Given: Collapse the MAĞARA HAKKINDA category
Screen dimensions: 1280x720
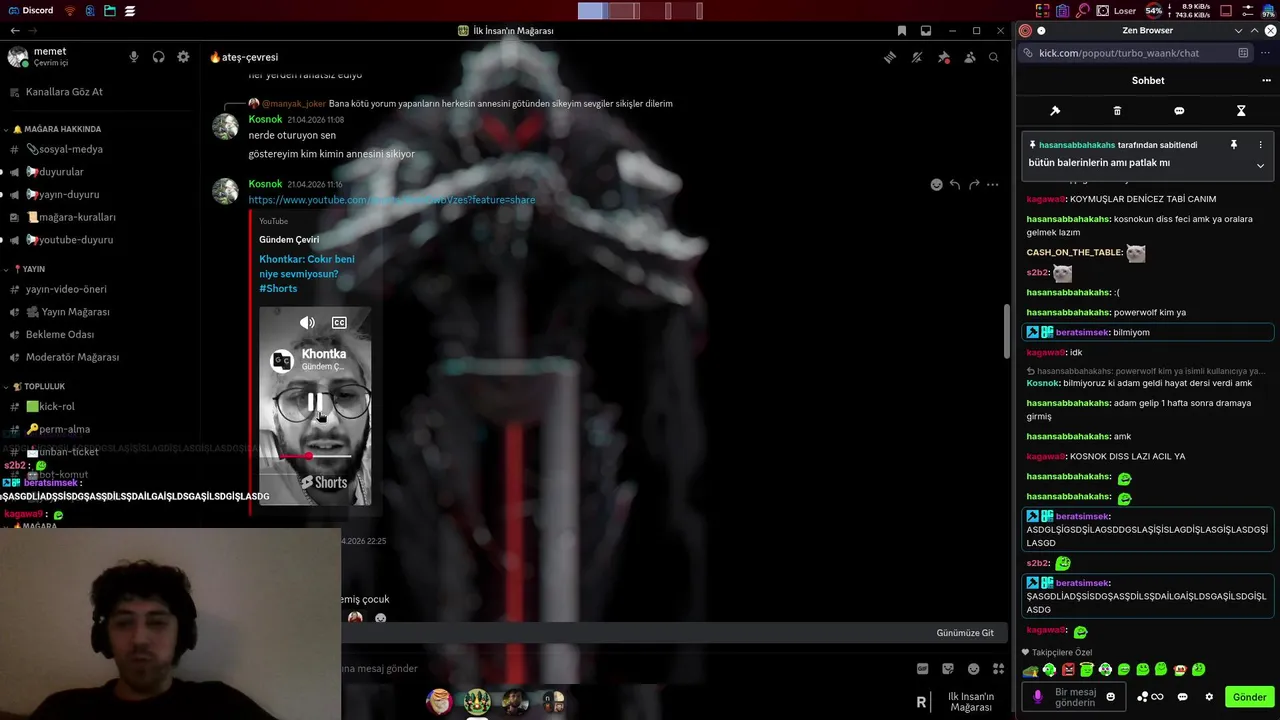Looking at the screenshot, I should click(x=57, y=129).
